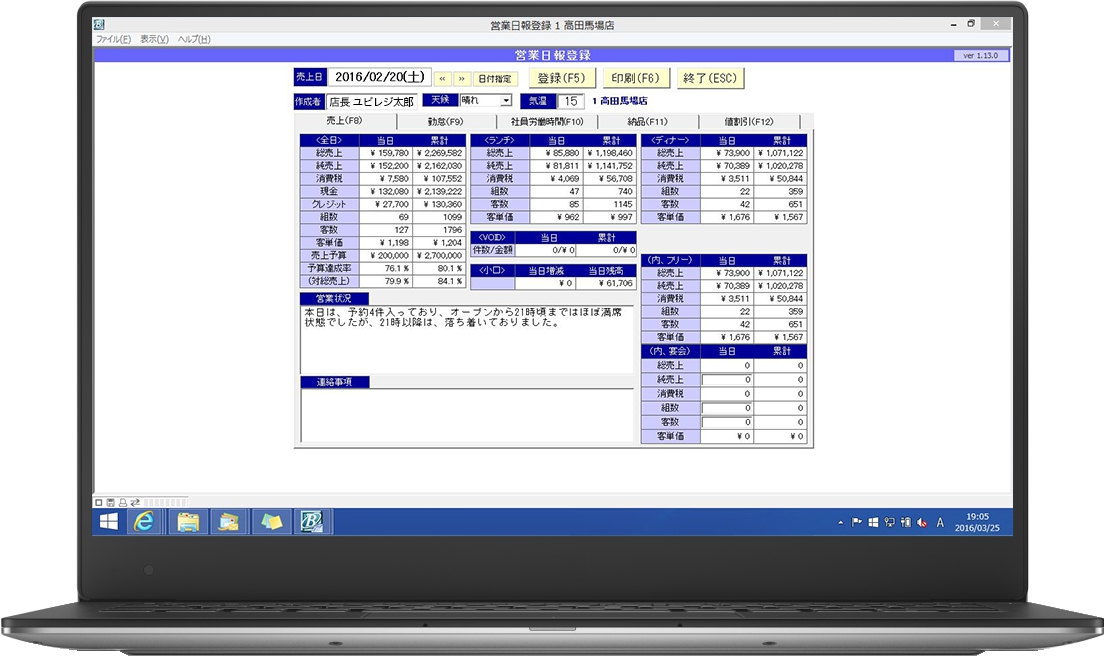The width and height of the screenshot is (1104, 656).
Task: Open the 表示(V) menu
Action: tap(154, 39)
